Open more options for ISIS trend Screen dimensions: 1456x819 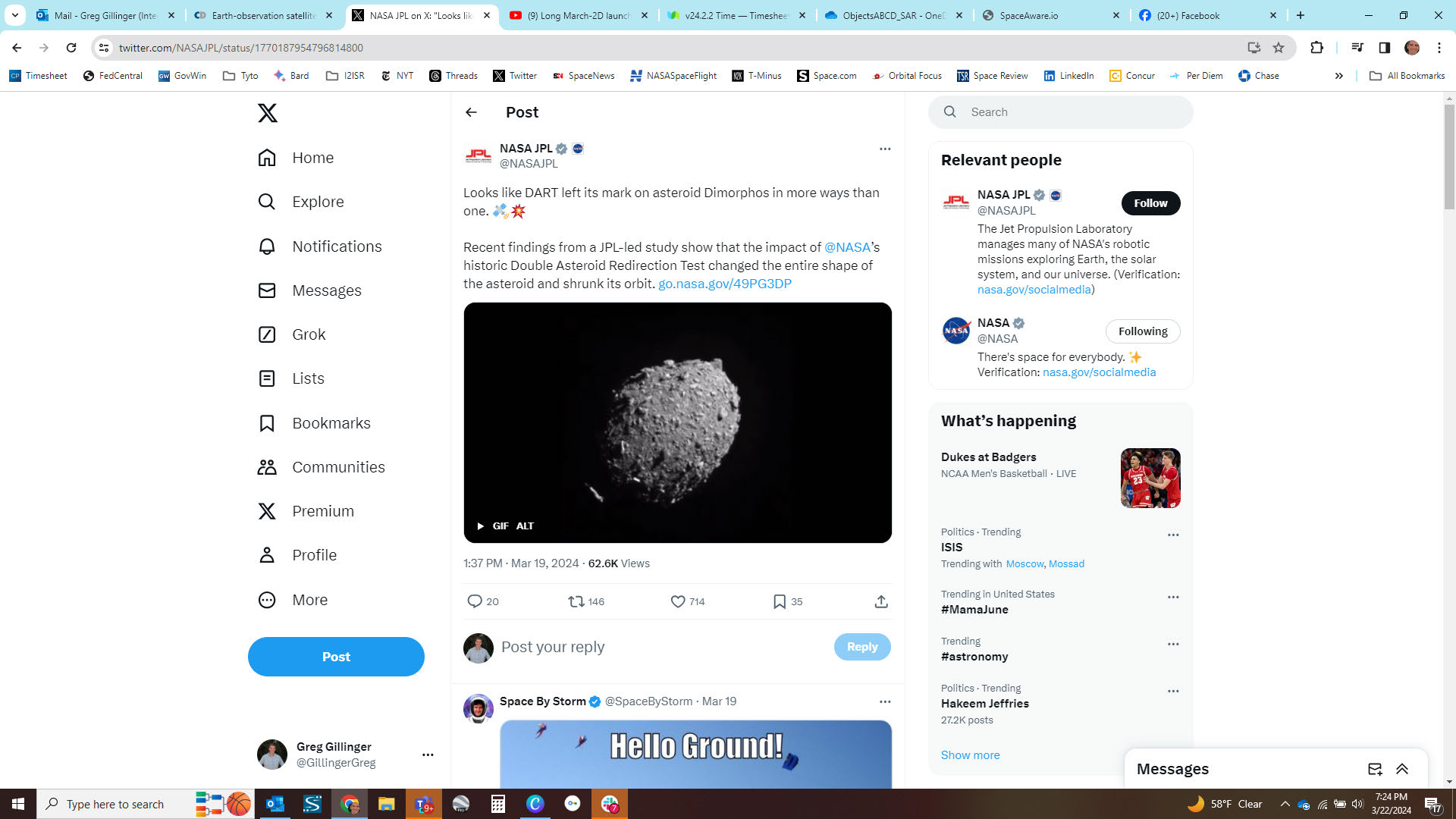[x=1173, y=535]
